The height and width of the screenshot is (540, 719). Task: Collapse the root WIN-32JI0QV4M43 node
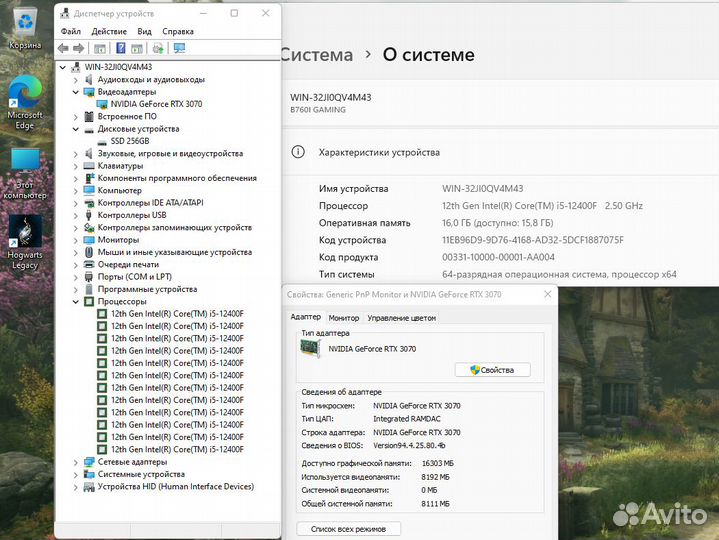tap(63, 67)
